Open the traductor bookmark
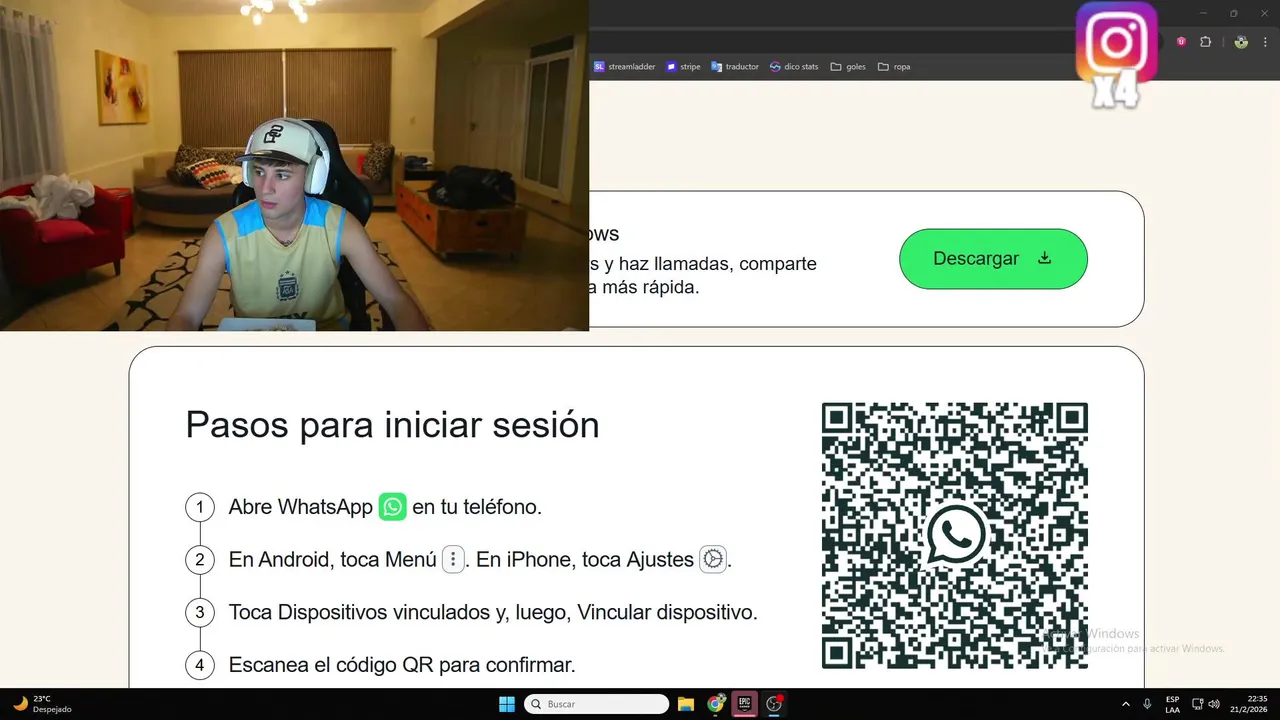 pos(735,67)
